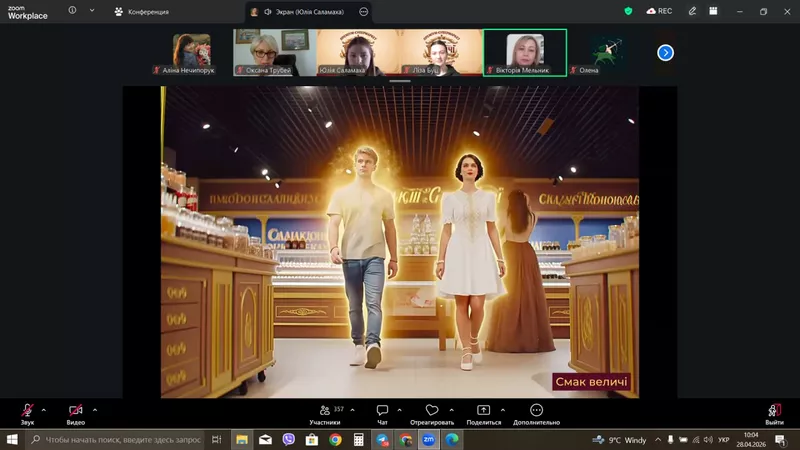This screenshot has height=450, width=800.
Task: Click the shared screen video showing Смак величі
Action: (399, 242)
